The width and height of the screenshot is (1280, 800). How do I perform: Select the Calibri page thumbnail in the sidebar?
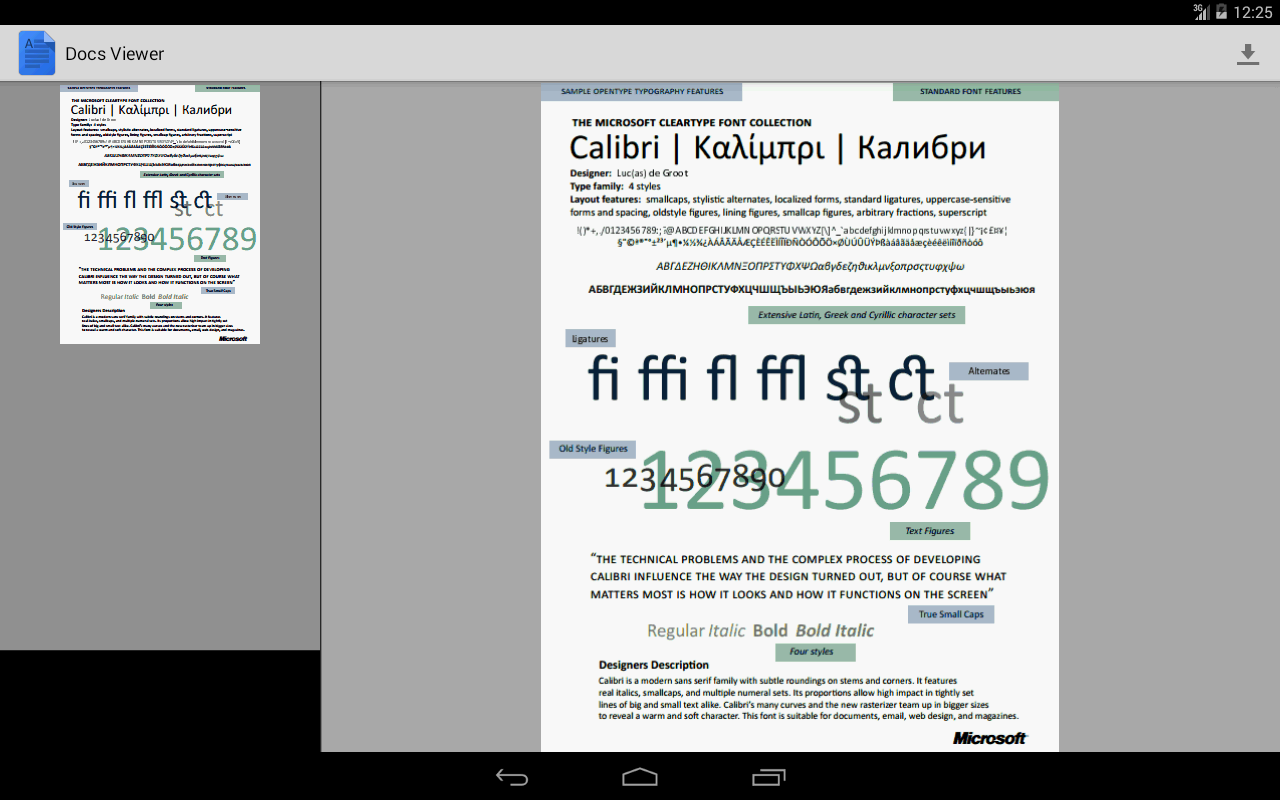coord(160,215)
